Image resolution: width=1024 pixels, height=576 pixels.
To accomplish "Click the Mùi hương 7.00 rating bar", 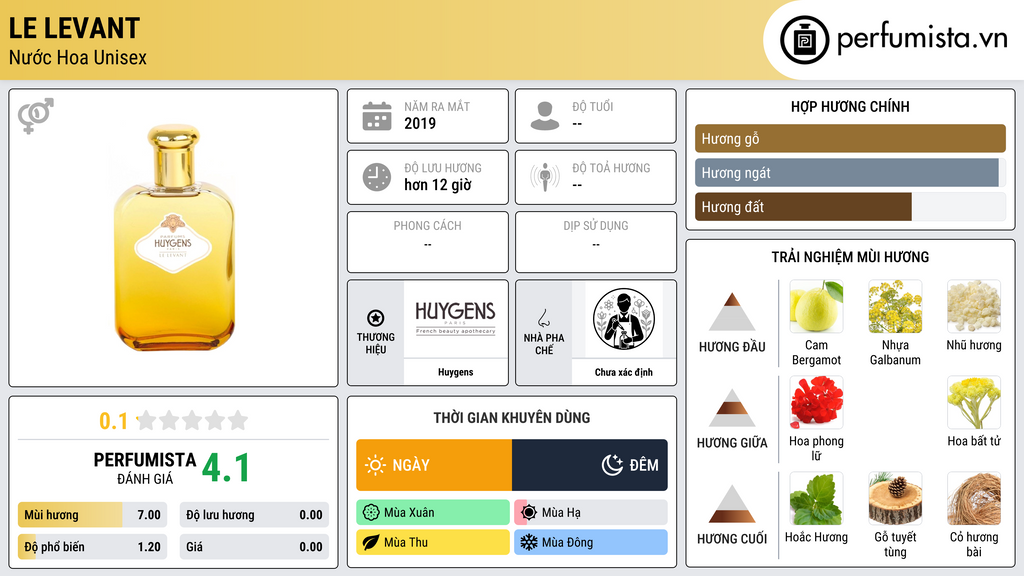I will click(92, 515).
